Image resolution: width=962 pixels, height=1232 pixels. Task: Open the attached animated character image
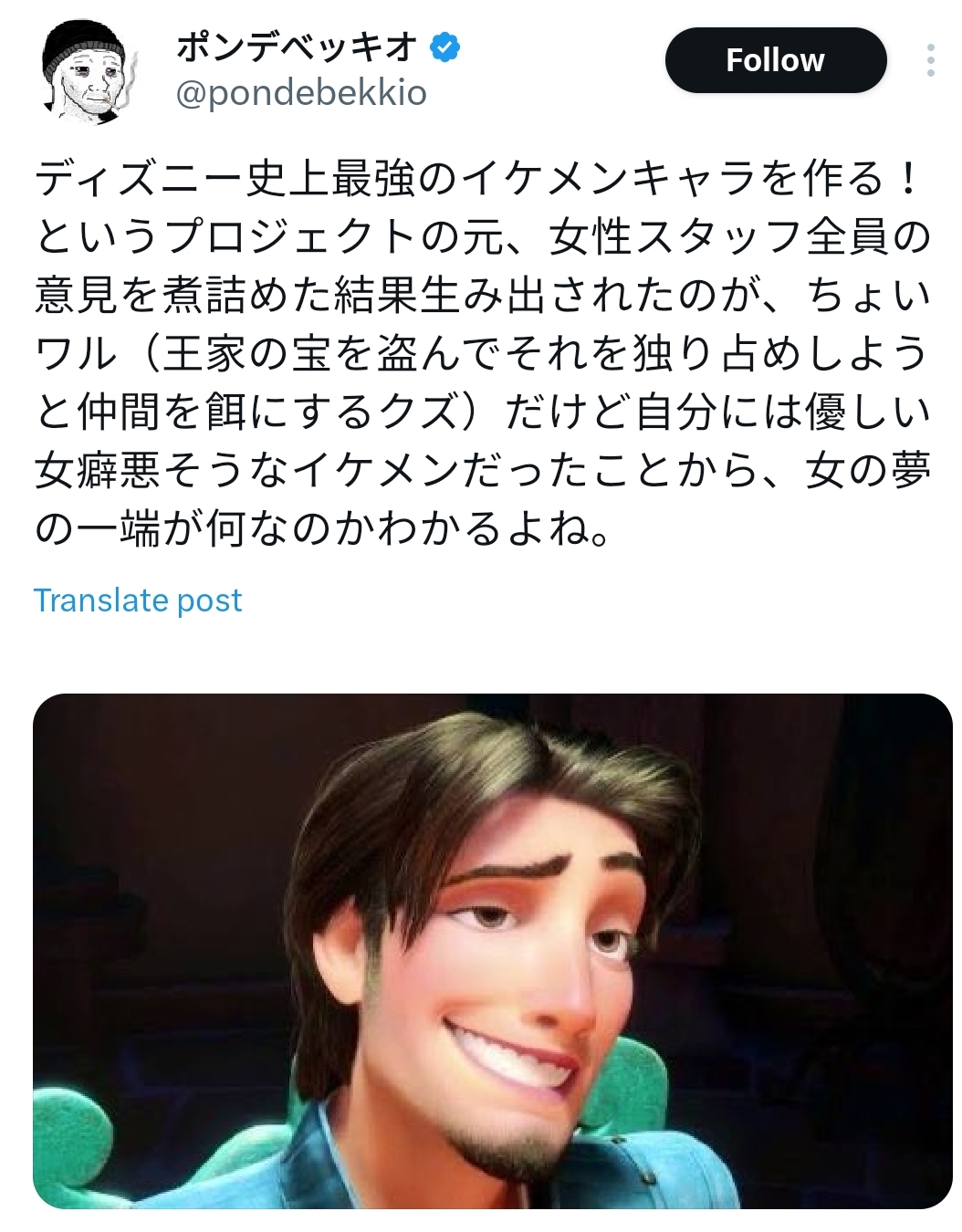coord(493,951)
